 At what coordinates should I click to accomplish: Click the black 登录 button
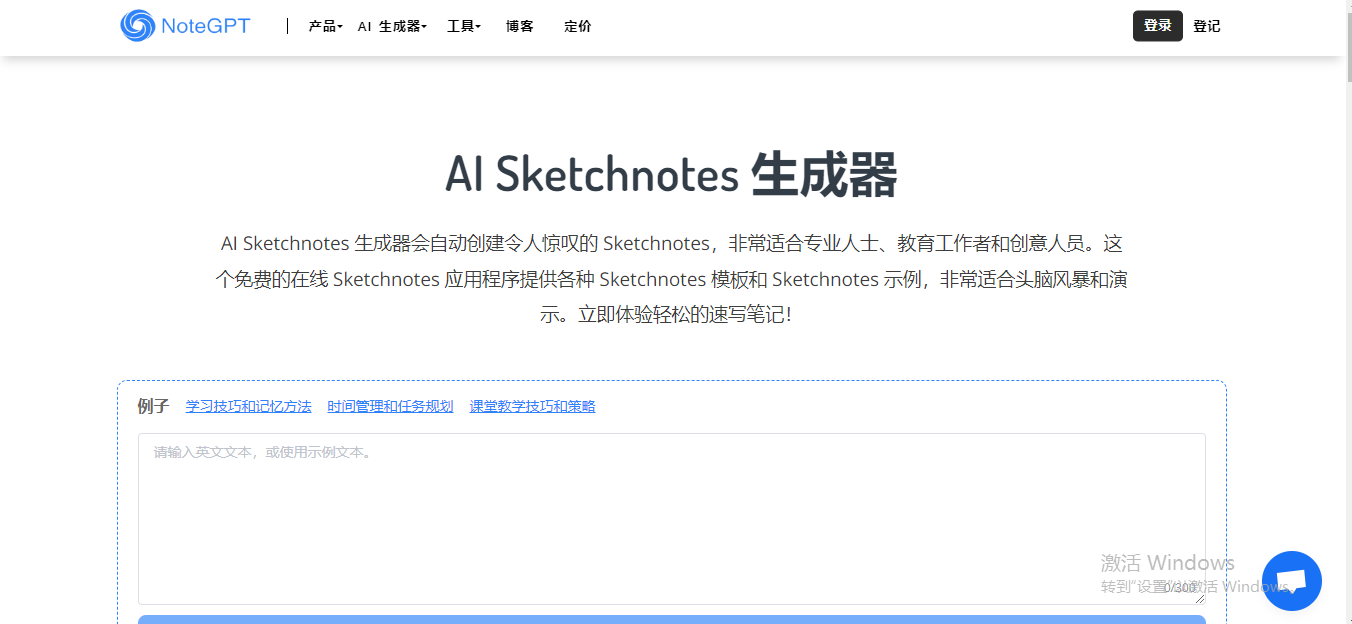pos(1157,25)
